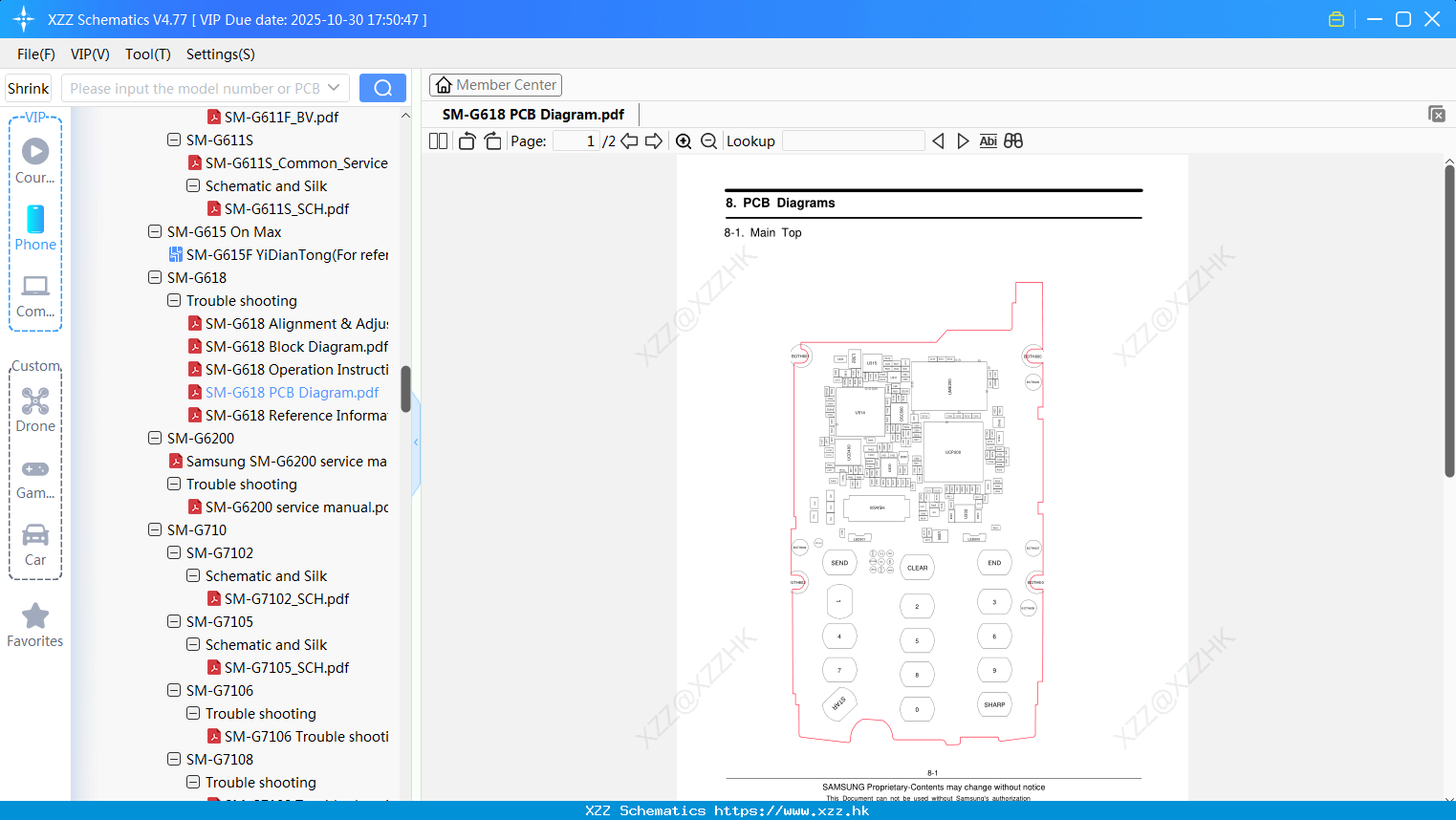Click the tree panel vertical scrollbar thumb

click(x=405, y=389)
